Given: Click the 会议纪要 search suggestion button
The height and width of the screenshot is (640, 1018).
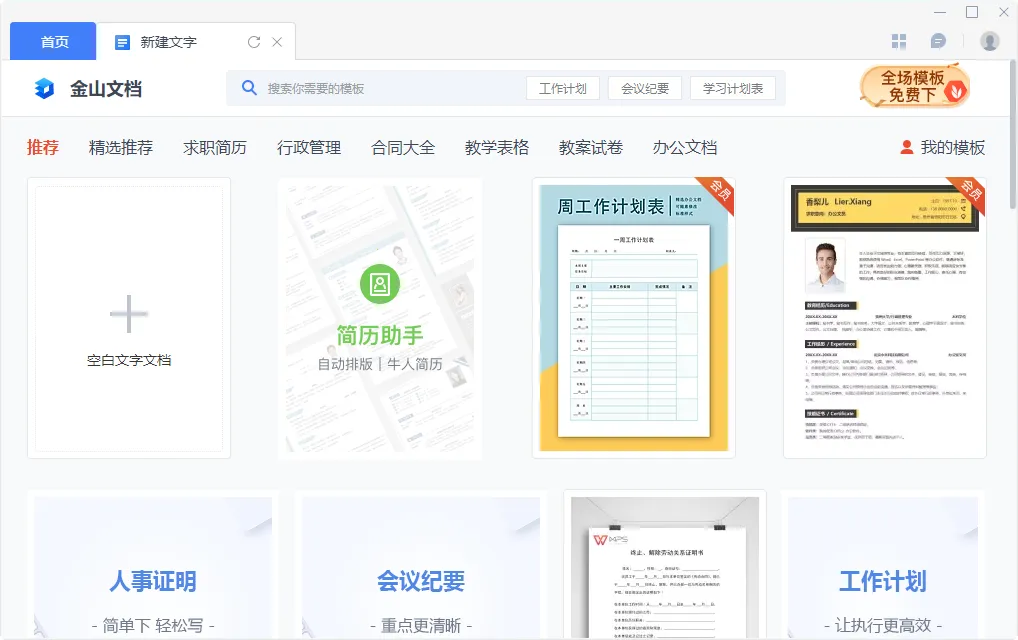Looking at the screenshot, I should coord(645,88).
